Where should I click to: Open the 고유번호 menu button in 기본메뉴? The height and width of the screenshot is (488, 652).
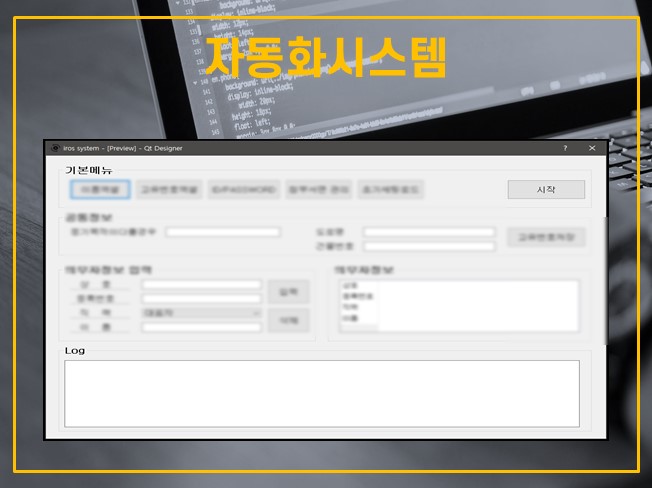tap(169, 189)
